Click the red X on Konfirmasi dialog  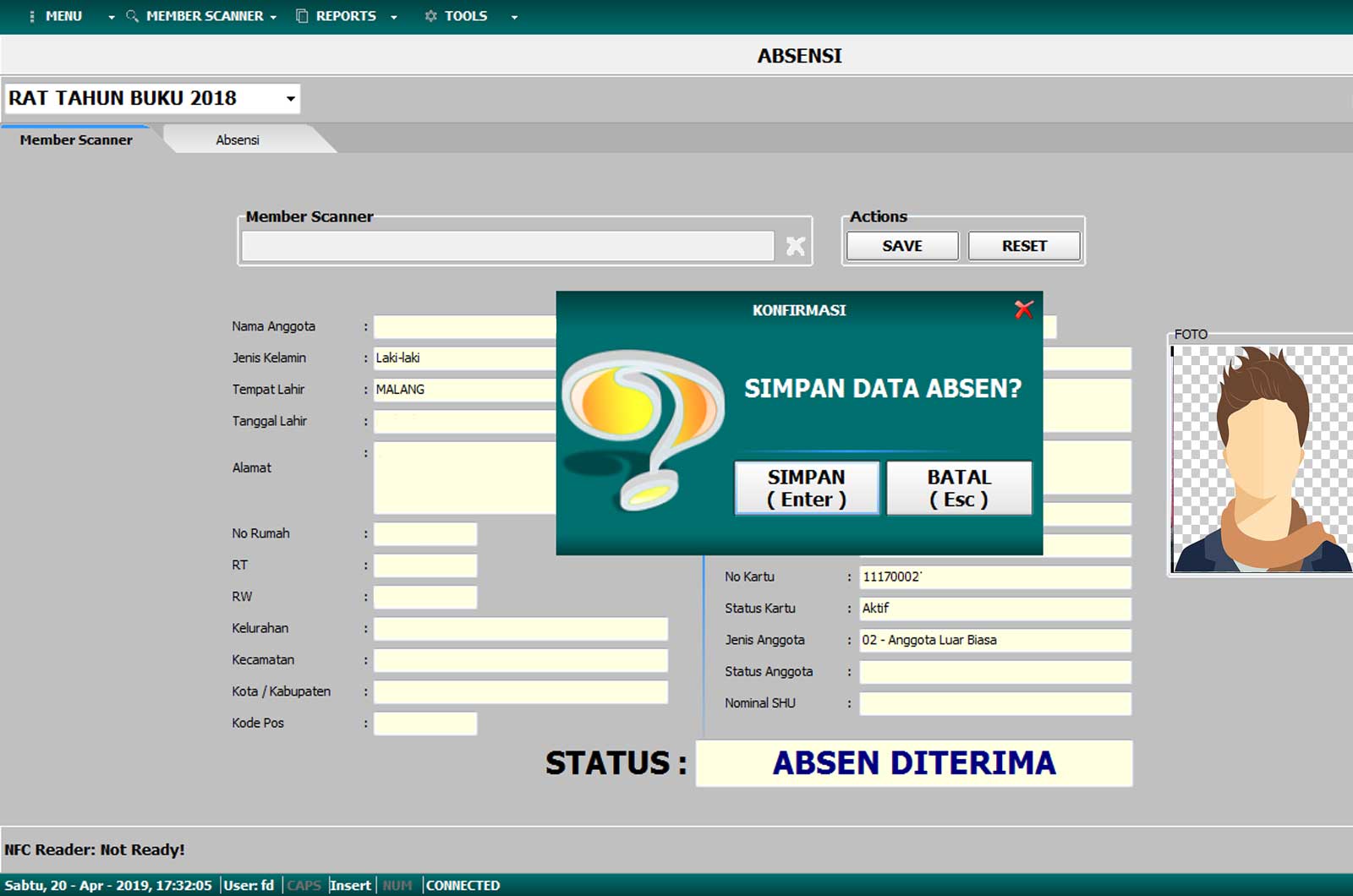1023,310
